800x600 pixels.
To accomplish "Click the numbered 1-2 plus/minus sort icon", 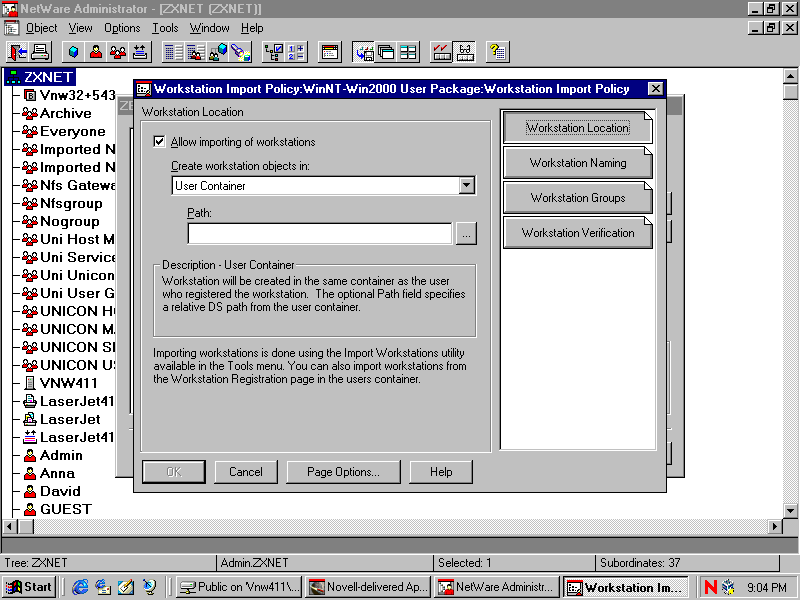I will 295,52.
